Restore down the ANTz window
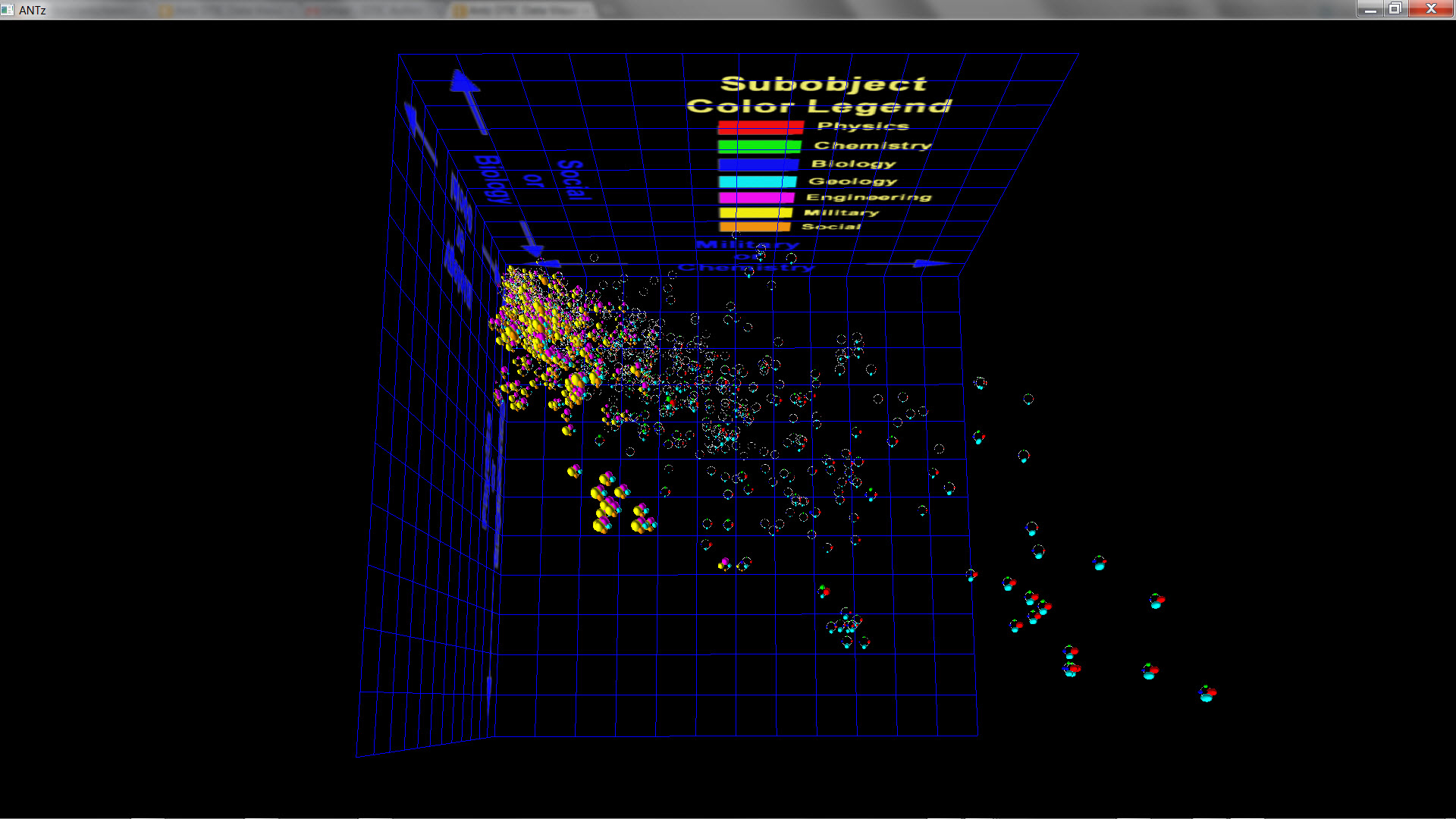Image resolution: width=1456 pixels, height=819 pixels. 1395,9
